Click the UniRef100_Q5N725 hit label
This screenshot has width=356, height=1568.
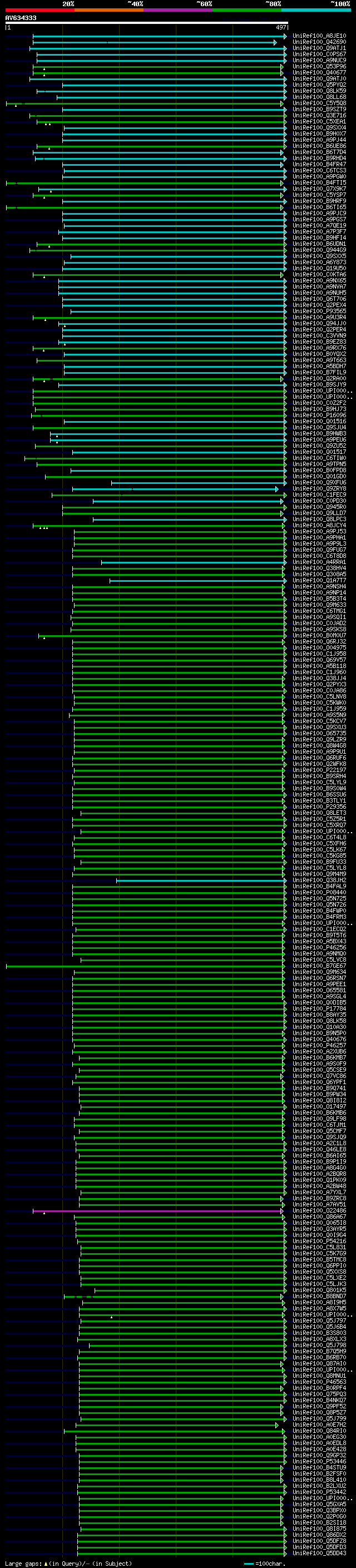click(319, 898)
